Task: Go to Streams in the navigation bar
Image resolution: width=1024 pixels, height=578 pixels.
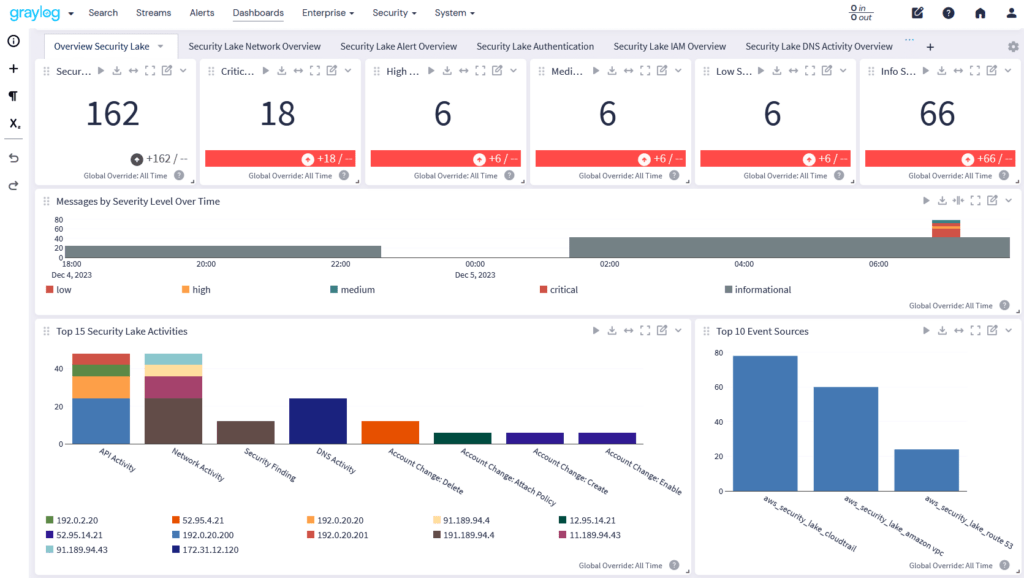Action: (x=153, y=13)
